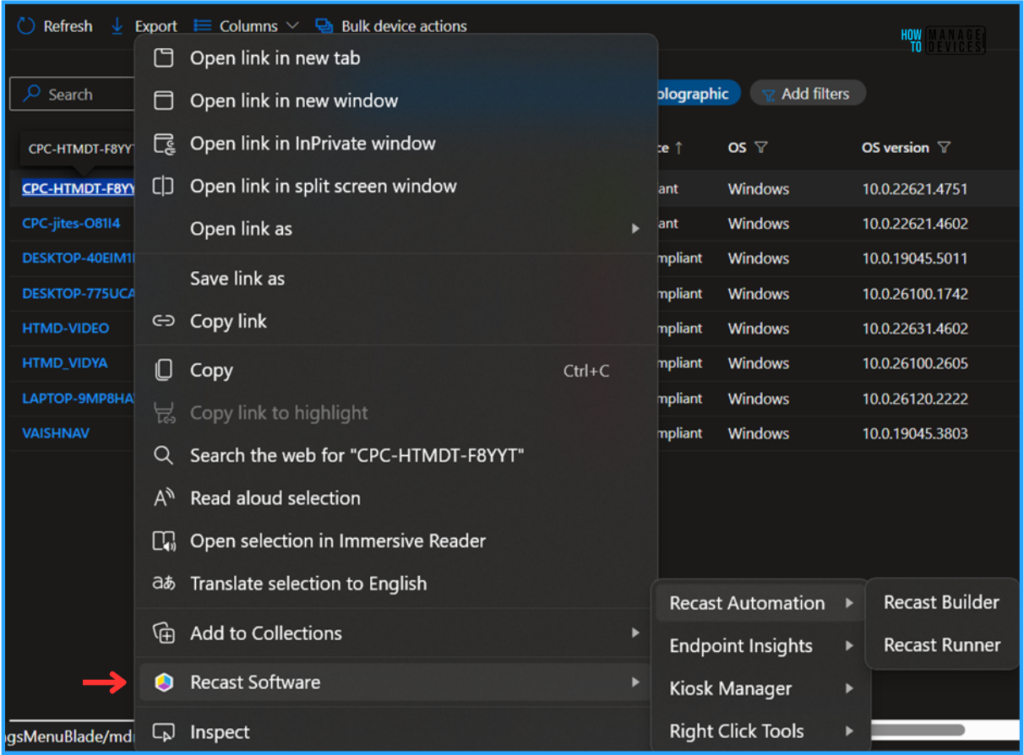Click the Columns list icon
Image resolution: width=1024 pixels, height=755 pixels.
click(202, 25)
